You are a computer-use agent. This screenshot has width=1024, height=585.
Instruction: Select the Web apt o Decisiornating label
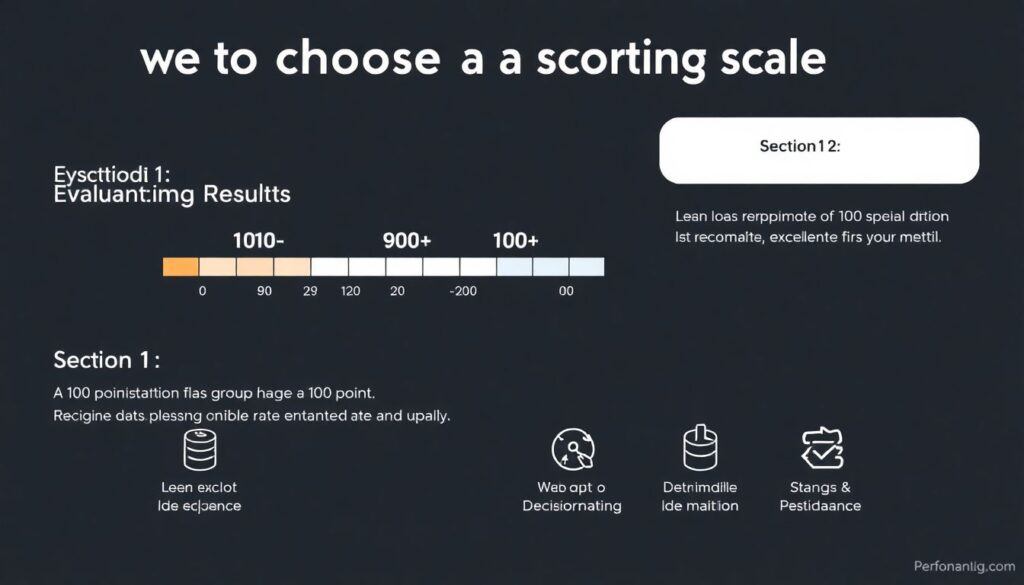(x=572, y=496)
